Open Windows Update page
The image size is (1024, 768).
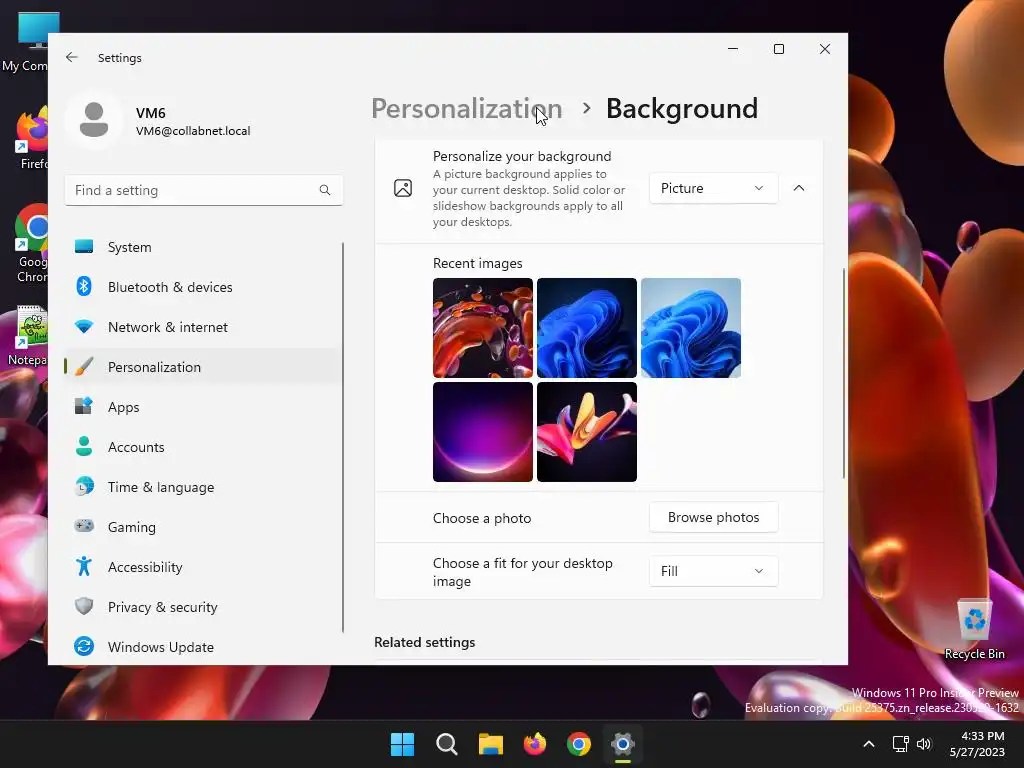(x=204, y=647)
